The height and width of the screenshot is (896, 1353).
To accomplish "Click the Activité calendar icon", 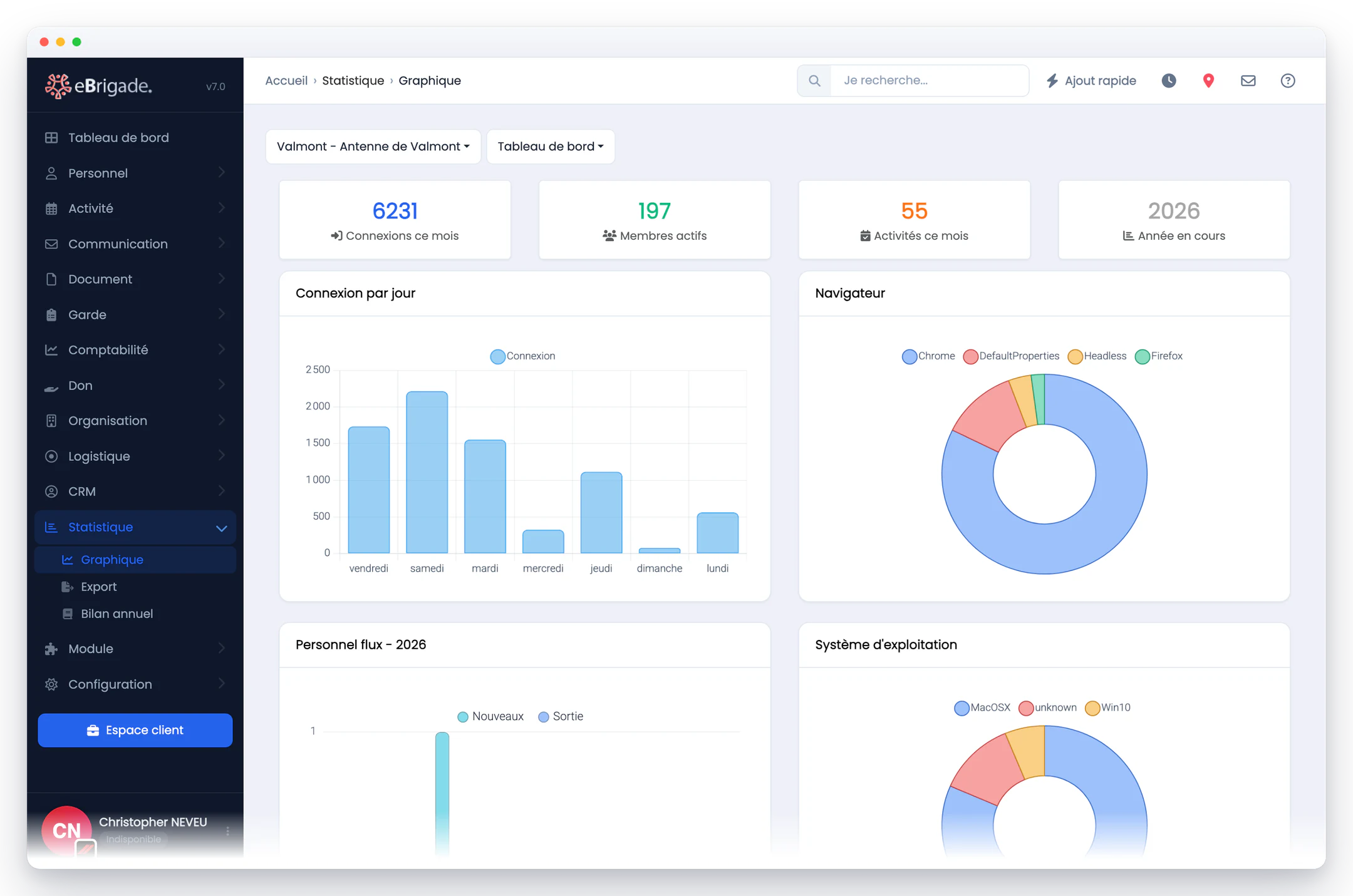I will tap(51, 209).
